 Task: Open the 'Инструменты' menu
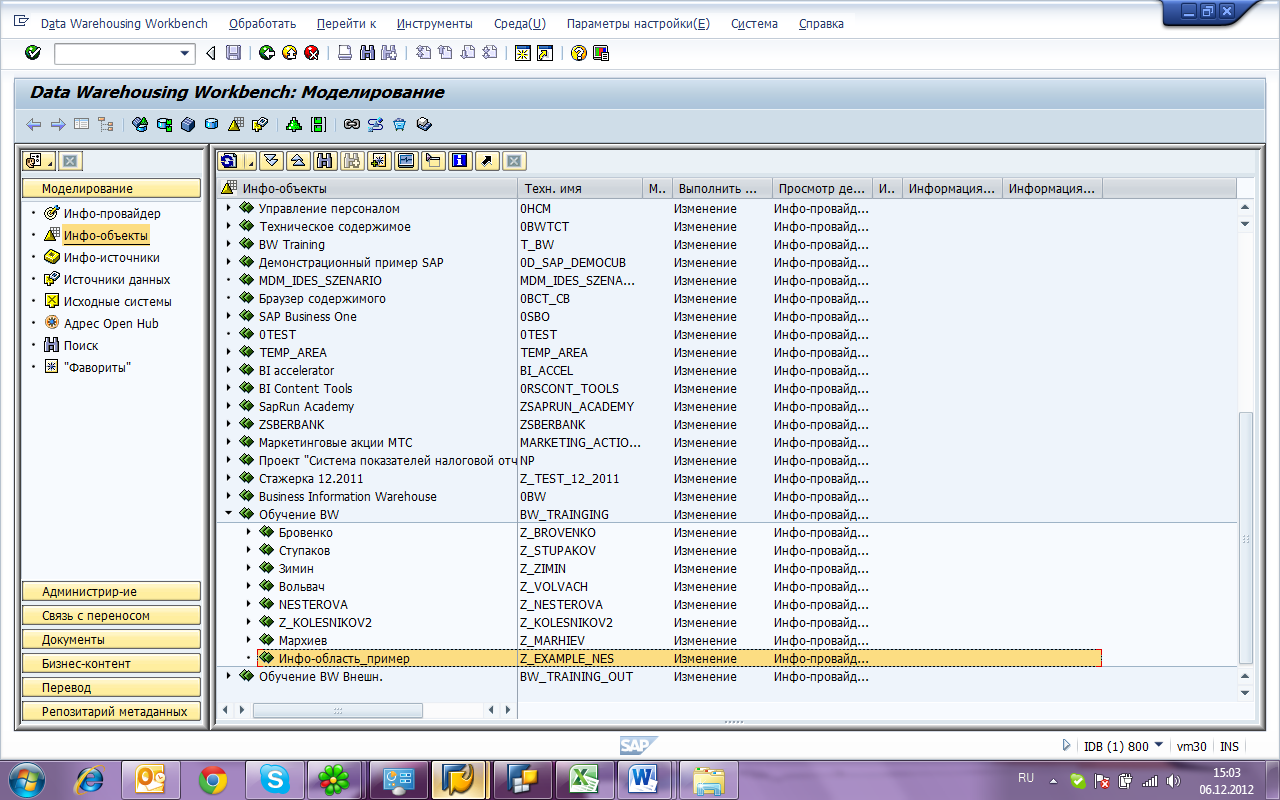pyautogui.click(x=435, y=23)
